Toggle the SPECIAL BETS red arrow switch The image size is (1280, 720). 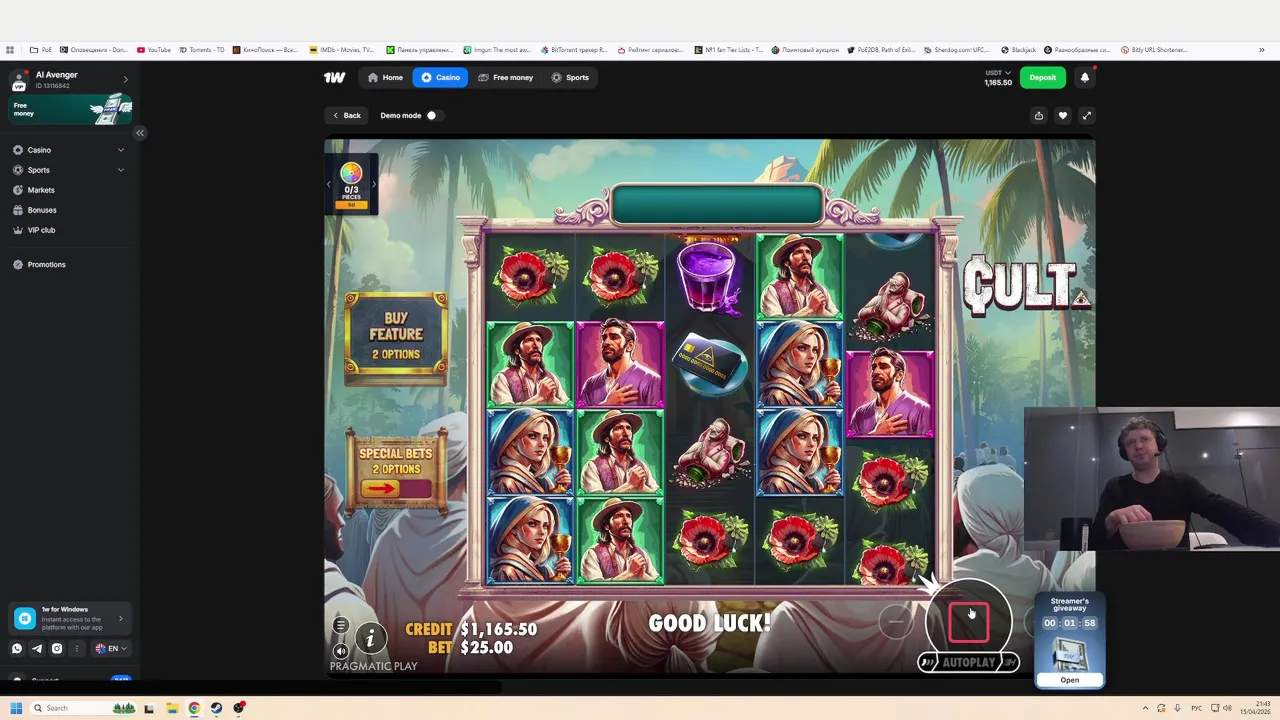tap(396, 488)
